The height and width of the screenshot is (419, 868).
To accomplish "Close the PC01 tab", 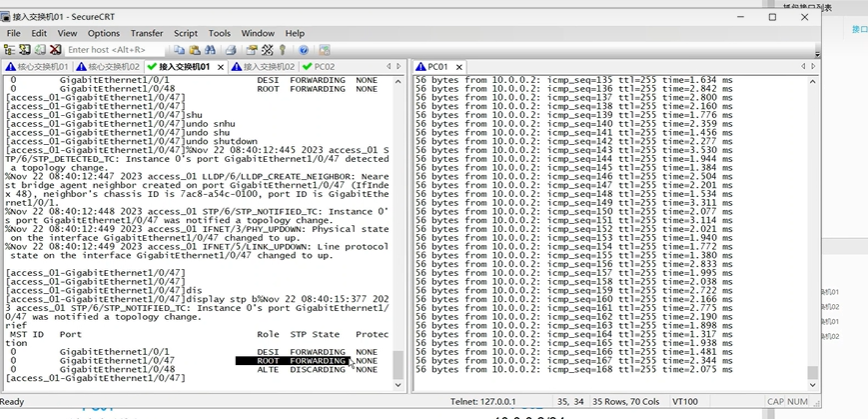I will [x=458, y=67].
